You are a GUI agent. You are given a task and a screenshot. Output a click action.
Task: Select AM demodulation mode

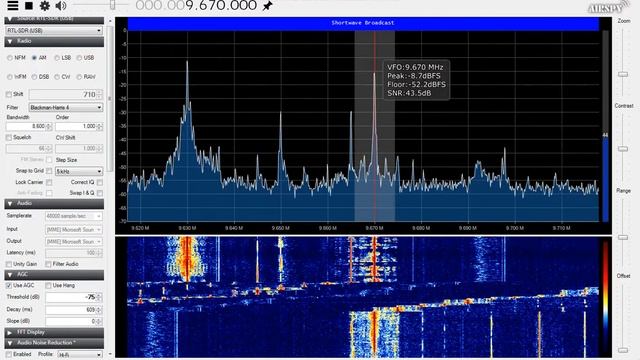pyautogui.click(x=34, y=58)
